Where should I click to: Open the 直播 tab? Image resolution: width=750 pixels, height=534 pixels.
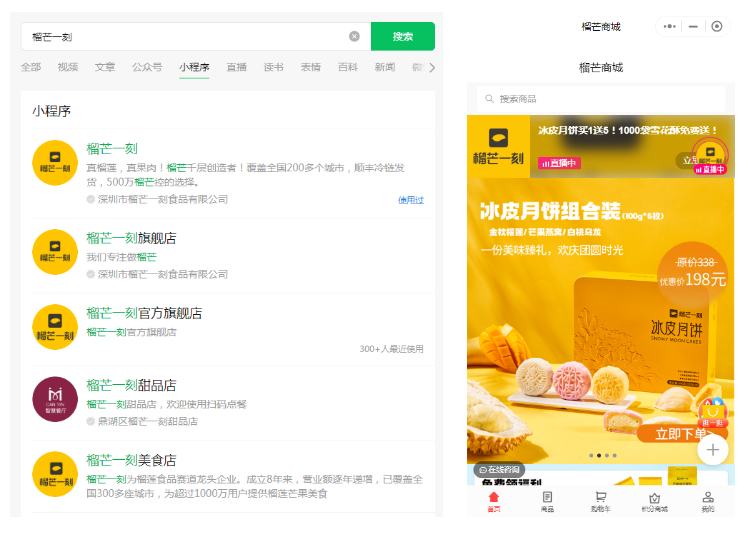pyautogui.click(x=236, y=68)
